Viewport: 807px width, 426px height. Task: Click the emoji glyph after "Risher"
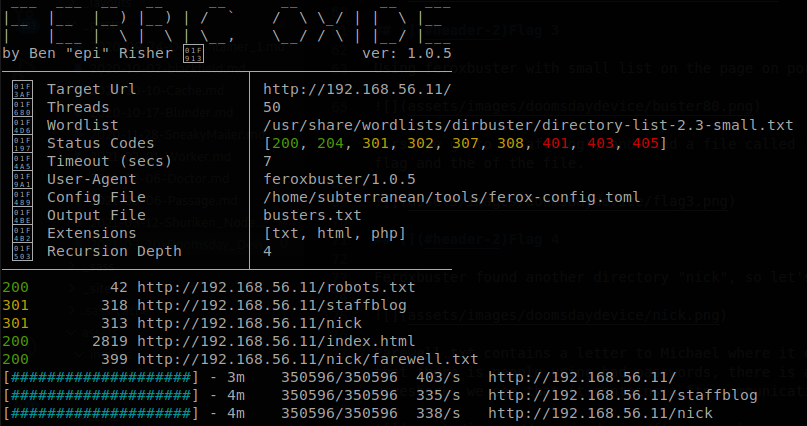point(194,54)
